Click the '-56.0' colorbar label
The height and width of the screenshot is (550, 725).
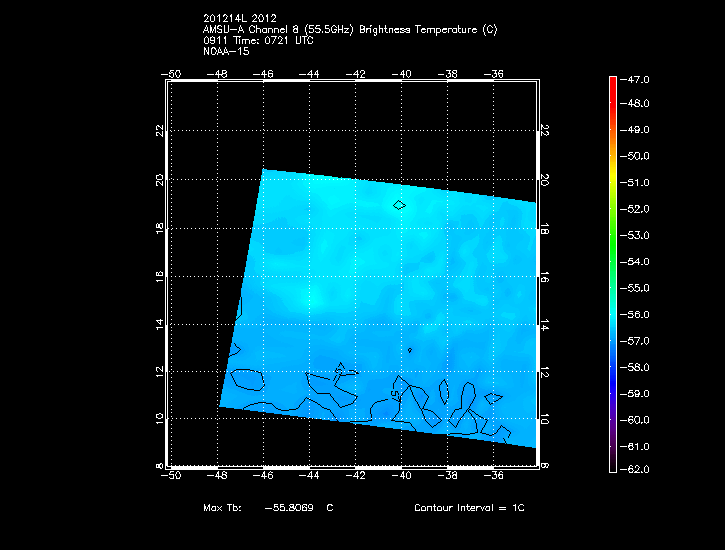coord(634,314)
